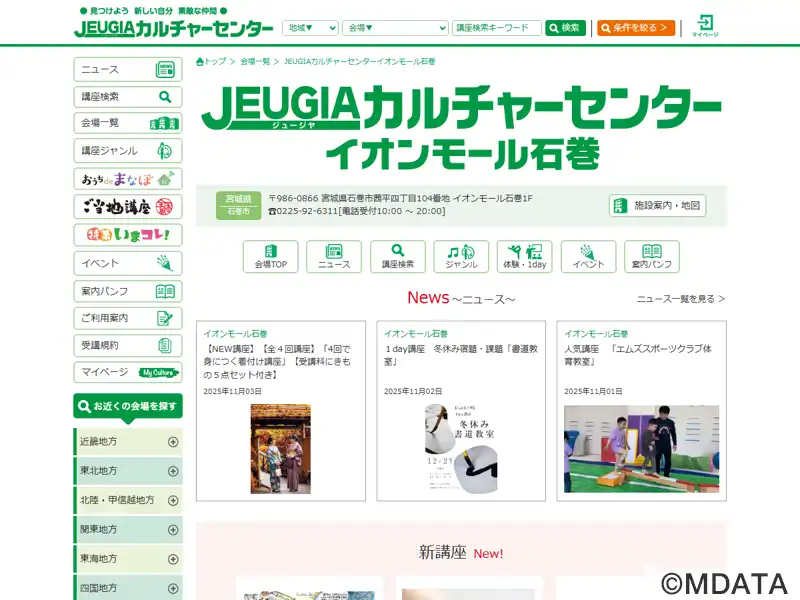The width and height of the screenshot is (800, 600).
Task: Open the 4回で身につく着付け講座 news title
Action: 278,362
